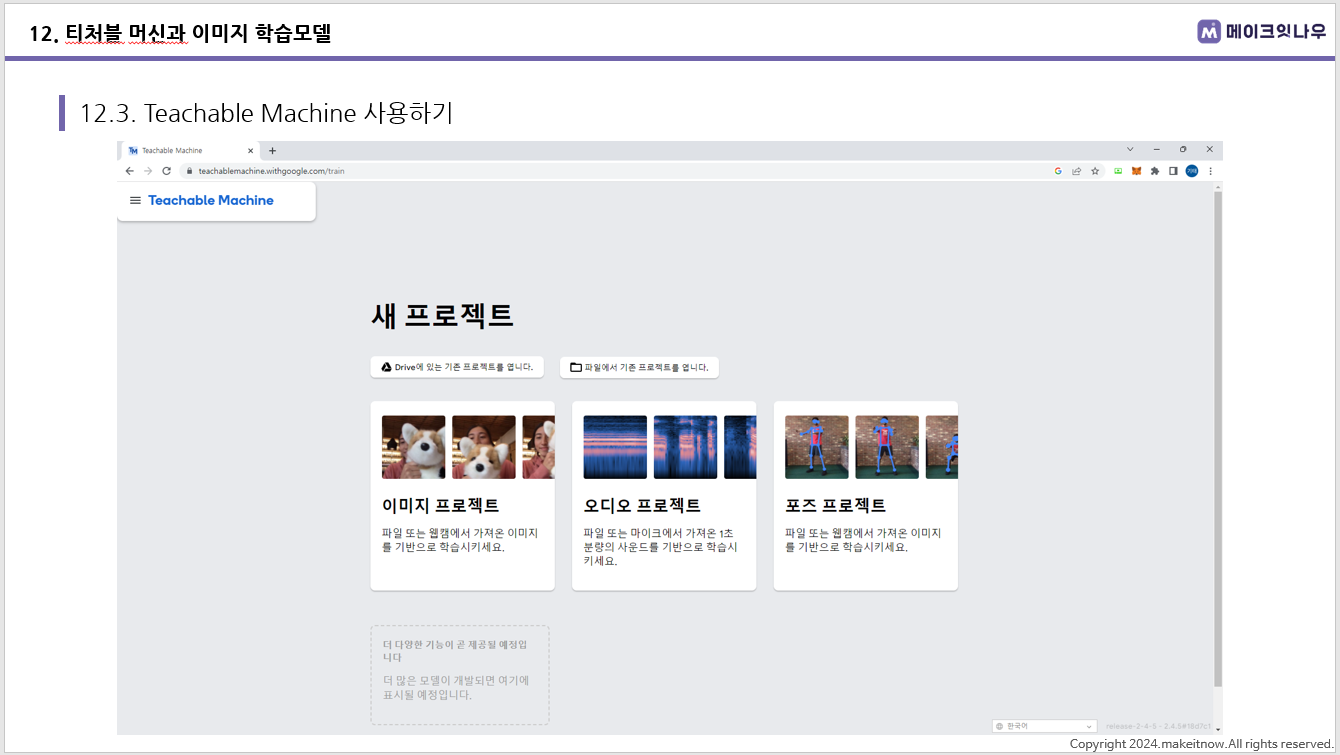Click the slide title 12.3. Teachable Machine 사용하기

coord(266,113)
